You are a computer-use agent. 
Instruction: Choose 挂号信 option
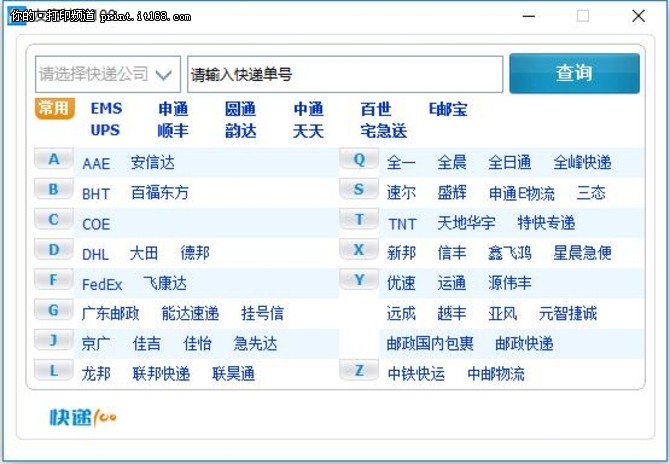pyautogui.click(x=262, y=313)
